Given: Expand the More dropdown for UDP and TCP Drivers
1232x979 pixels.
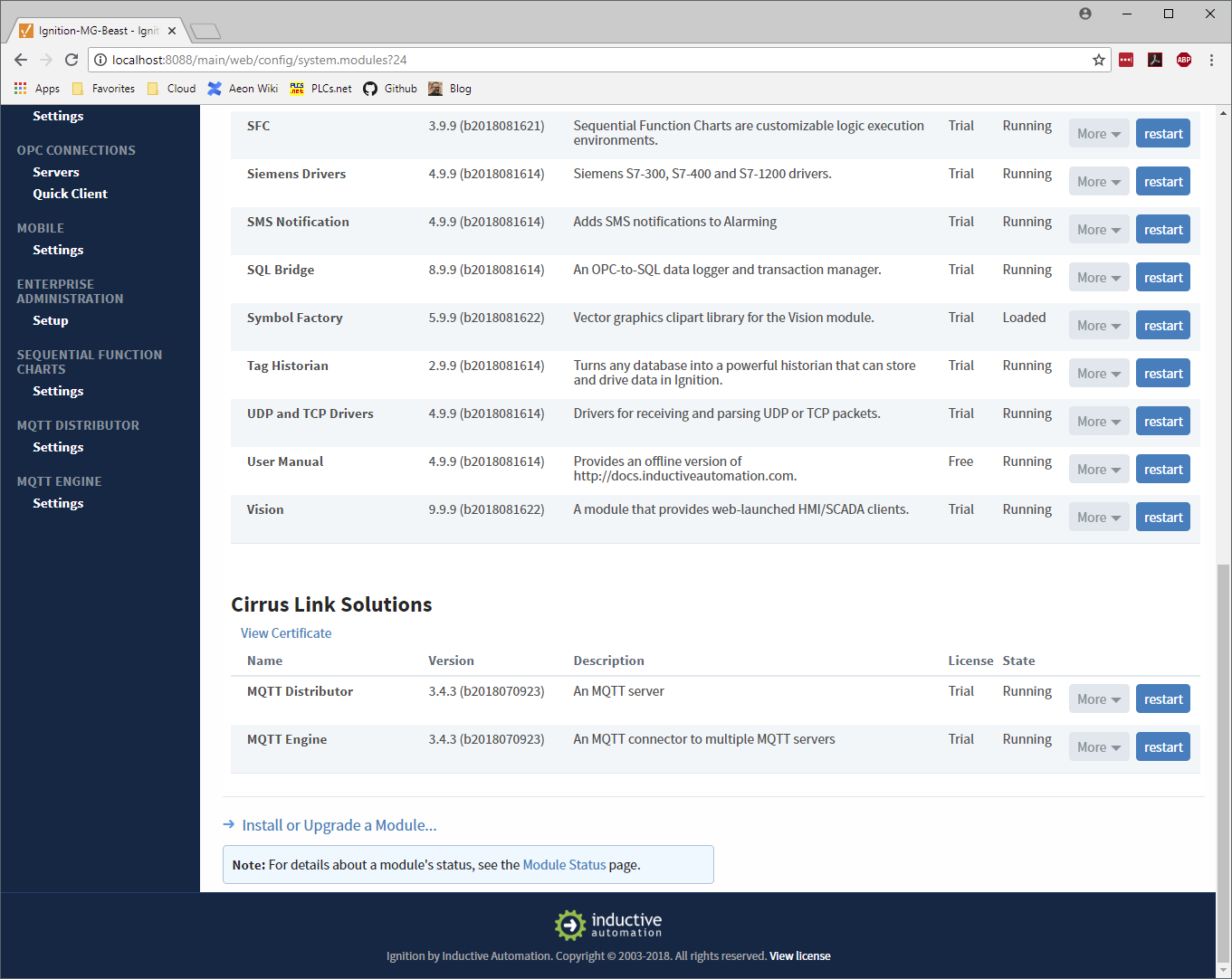Looking at the screenshot, I should pos(1099,422).
